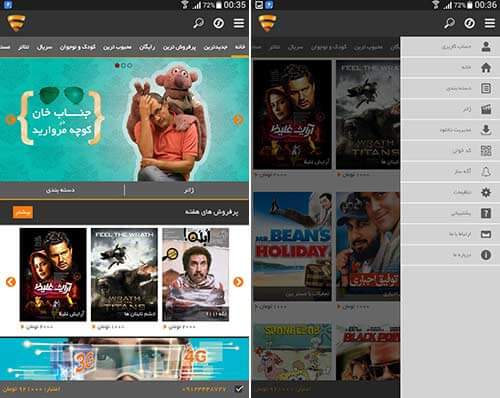Tap app logo on right phone screen
This screenshot has height=398, width=500.
(x=267, y=23)
